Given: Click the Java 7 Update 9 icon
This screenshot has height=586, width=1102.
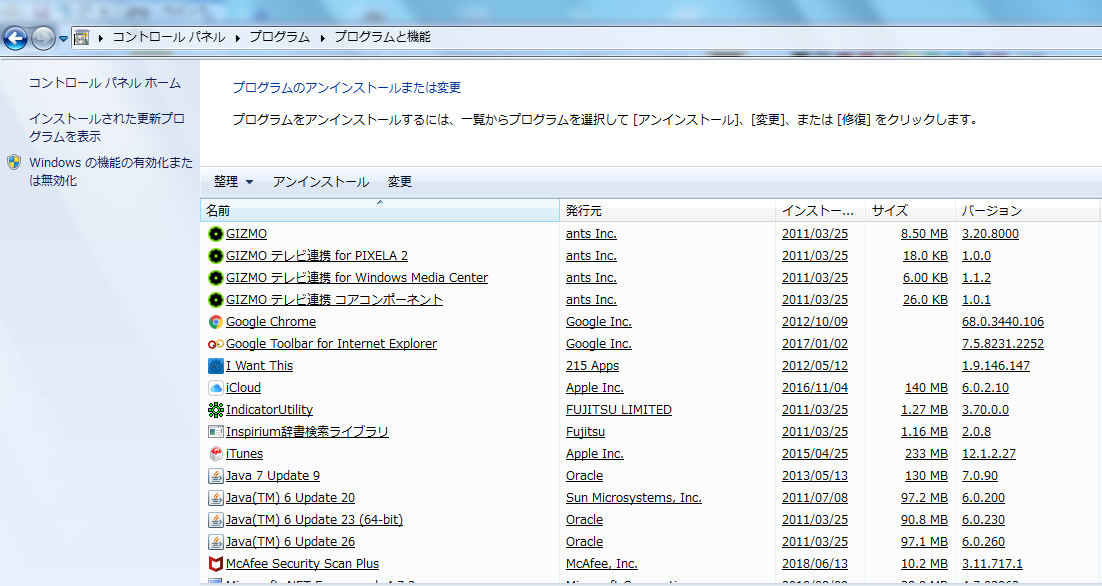Looking at the screenshot, I should pos(216,476).
